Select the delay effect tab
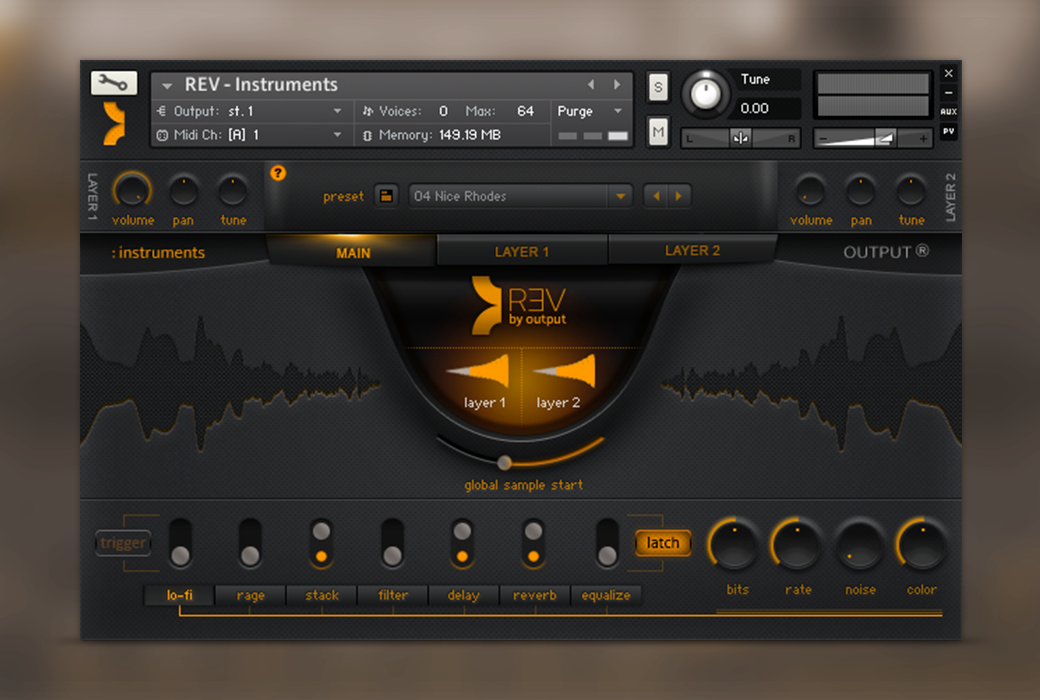 point(464,595)
